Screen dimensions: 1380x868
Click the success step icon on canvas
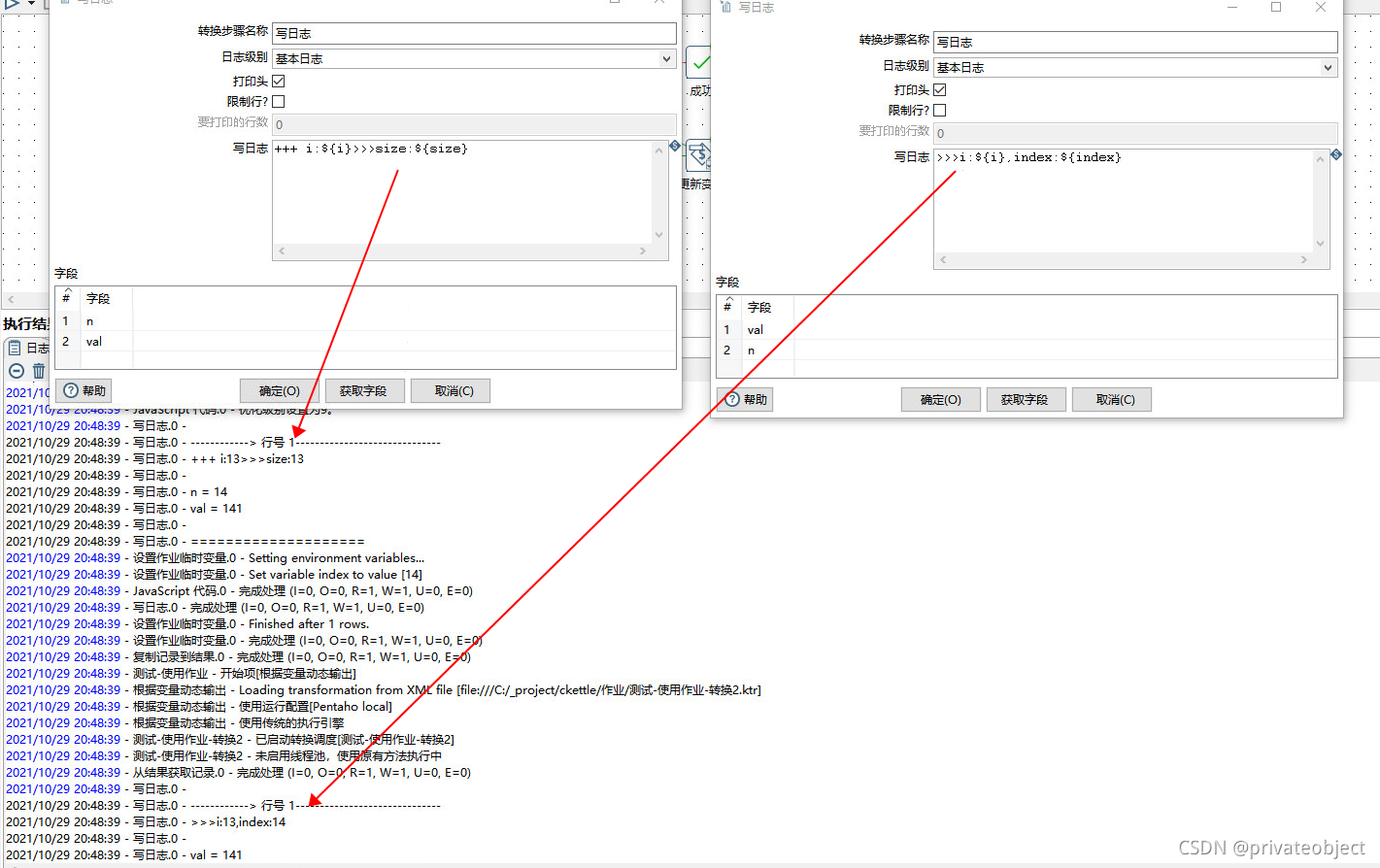coord(699,63)
